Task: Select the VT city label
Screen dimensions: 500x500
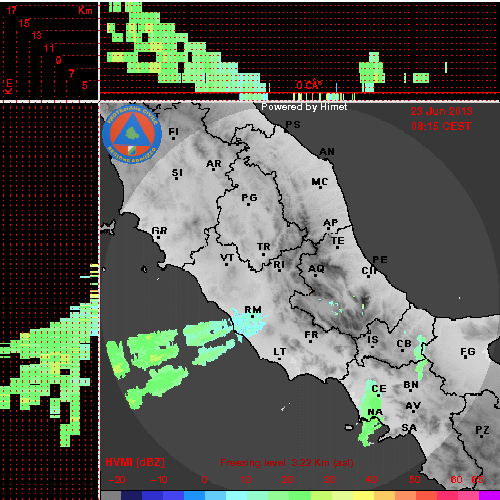Action: coord(227,257)
